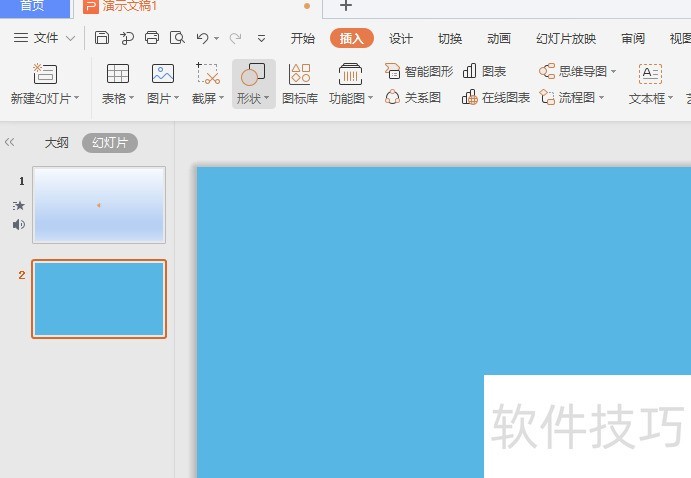Viewport: 691px width, 478px height.
Task: Open a new tab with plus button
Action: pyautogui.click(x=346, y=6)
